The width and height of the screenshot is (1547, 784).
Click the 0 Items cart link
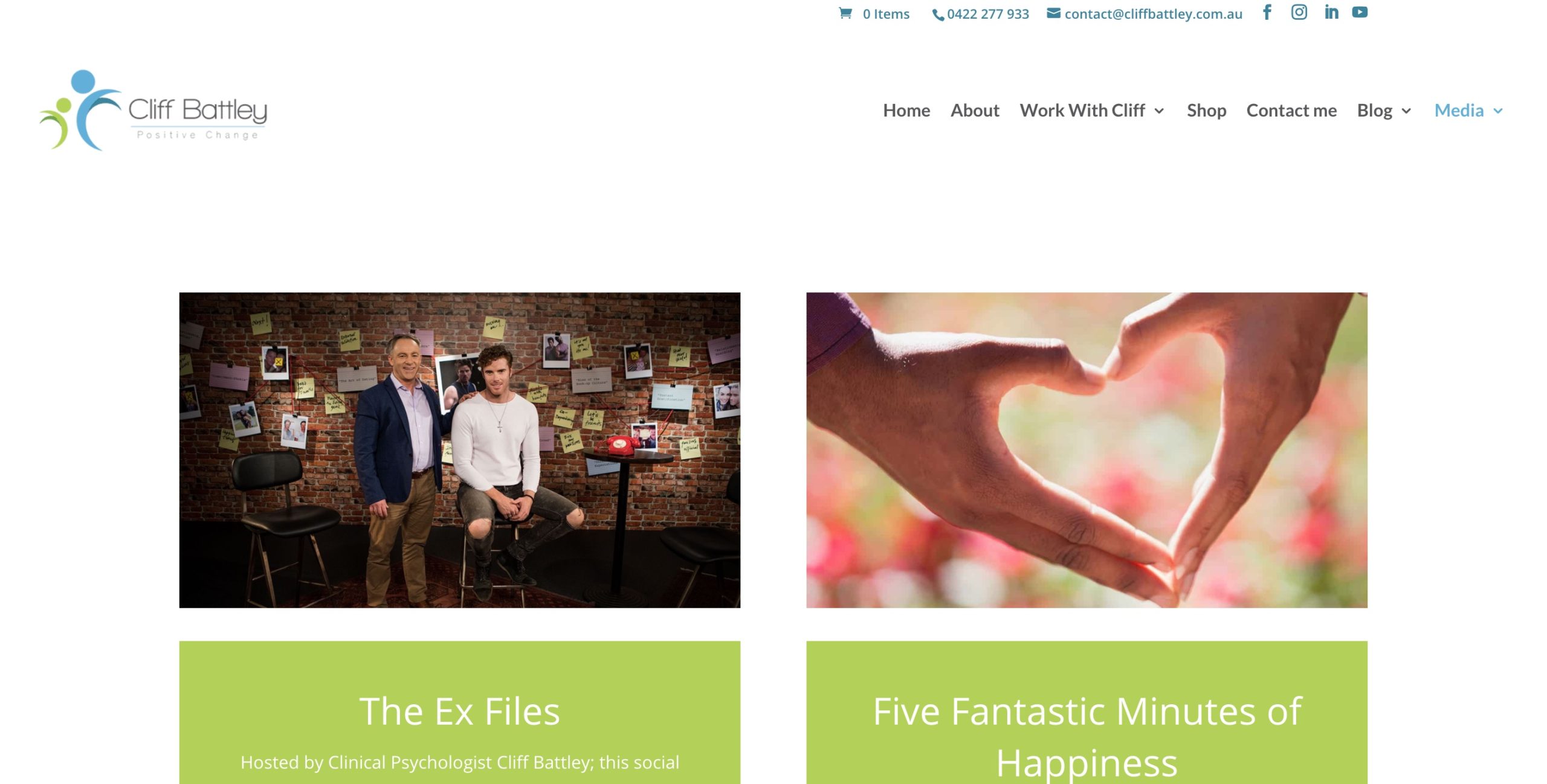(x=886, y=14)
